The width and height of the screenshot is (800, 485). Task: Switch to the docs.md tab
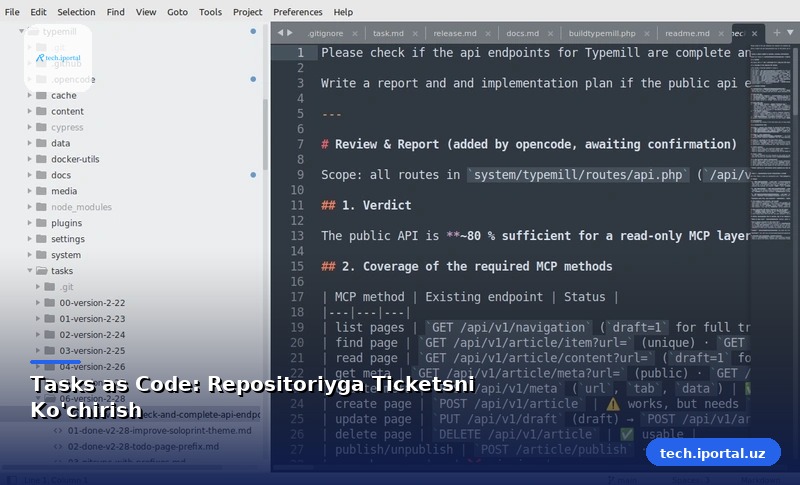(522, 34)
